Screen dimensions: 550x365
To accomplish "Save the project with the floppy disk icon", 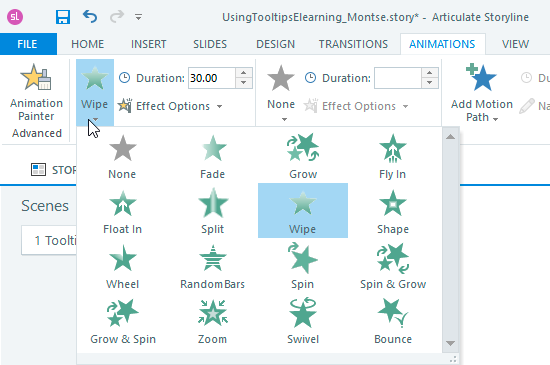I will (63, 17).
